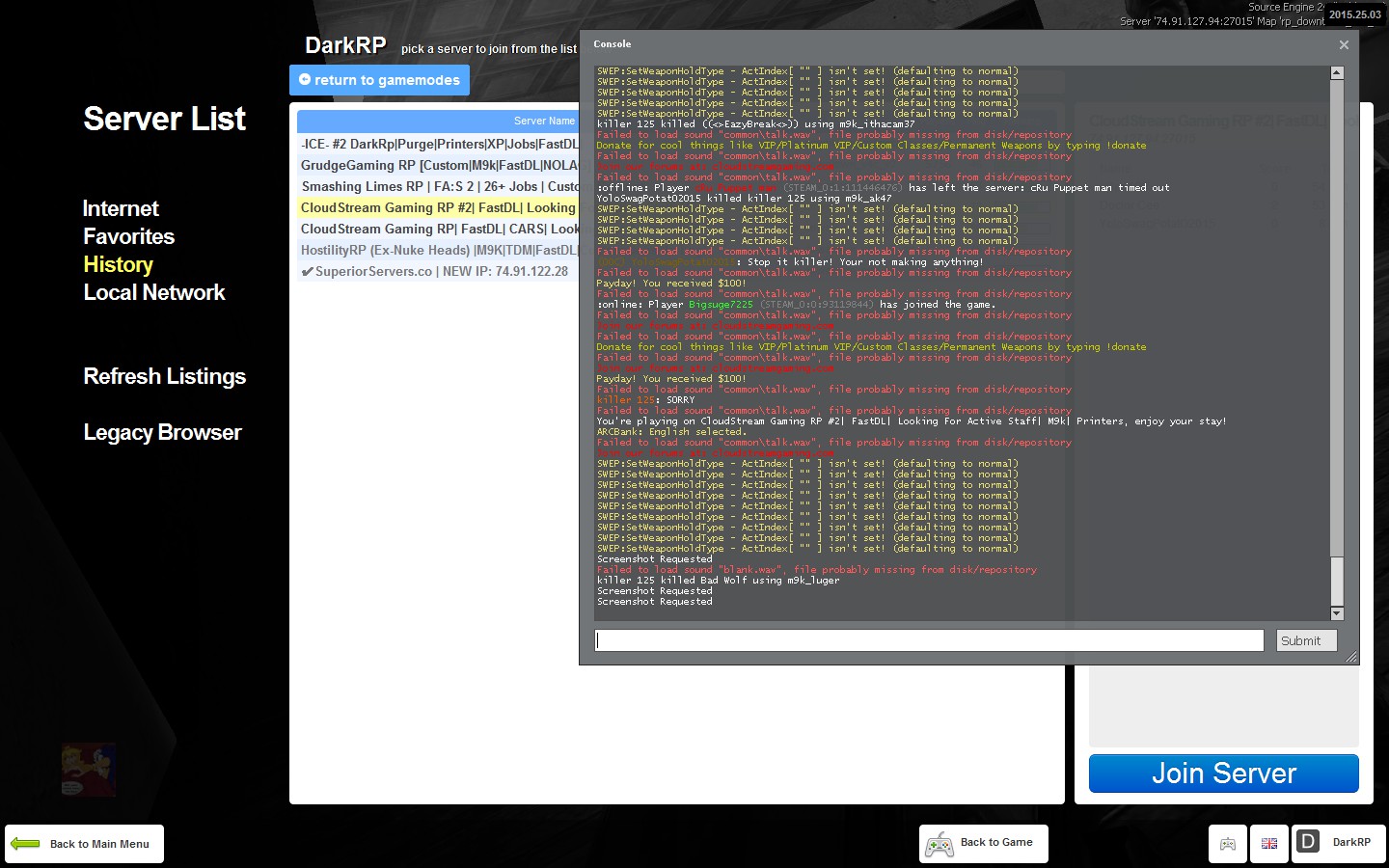Image resolution: width=1389 pixels, height=868 pixels.
Task: Open the Local Network server list
Action: (x=153, y=292)
